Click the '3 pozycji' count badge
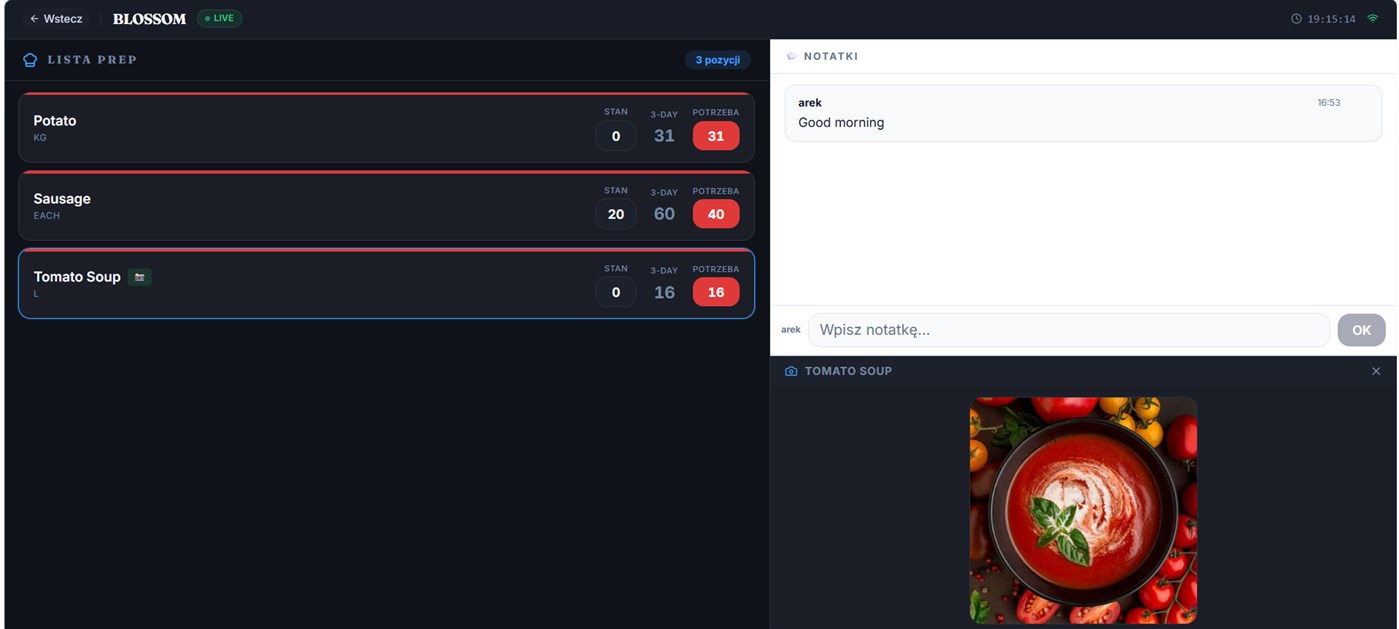This screenshot has width=1399, height=629. pos(718,60)
